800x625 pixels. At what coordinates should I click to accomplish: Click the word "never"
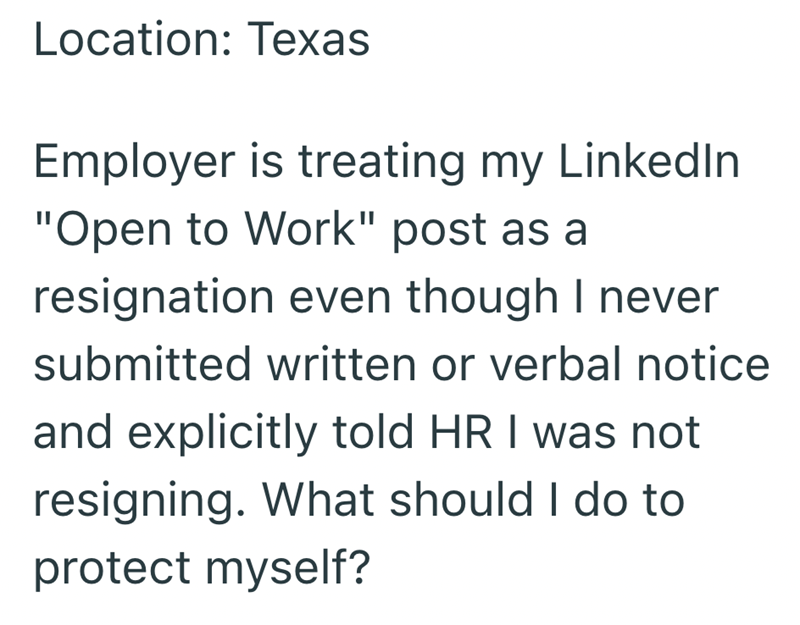pos(659,300)
